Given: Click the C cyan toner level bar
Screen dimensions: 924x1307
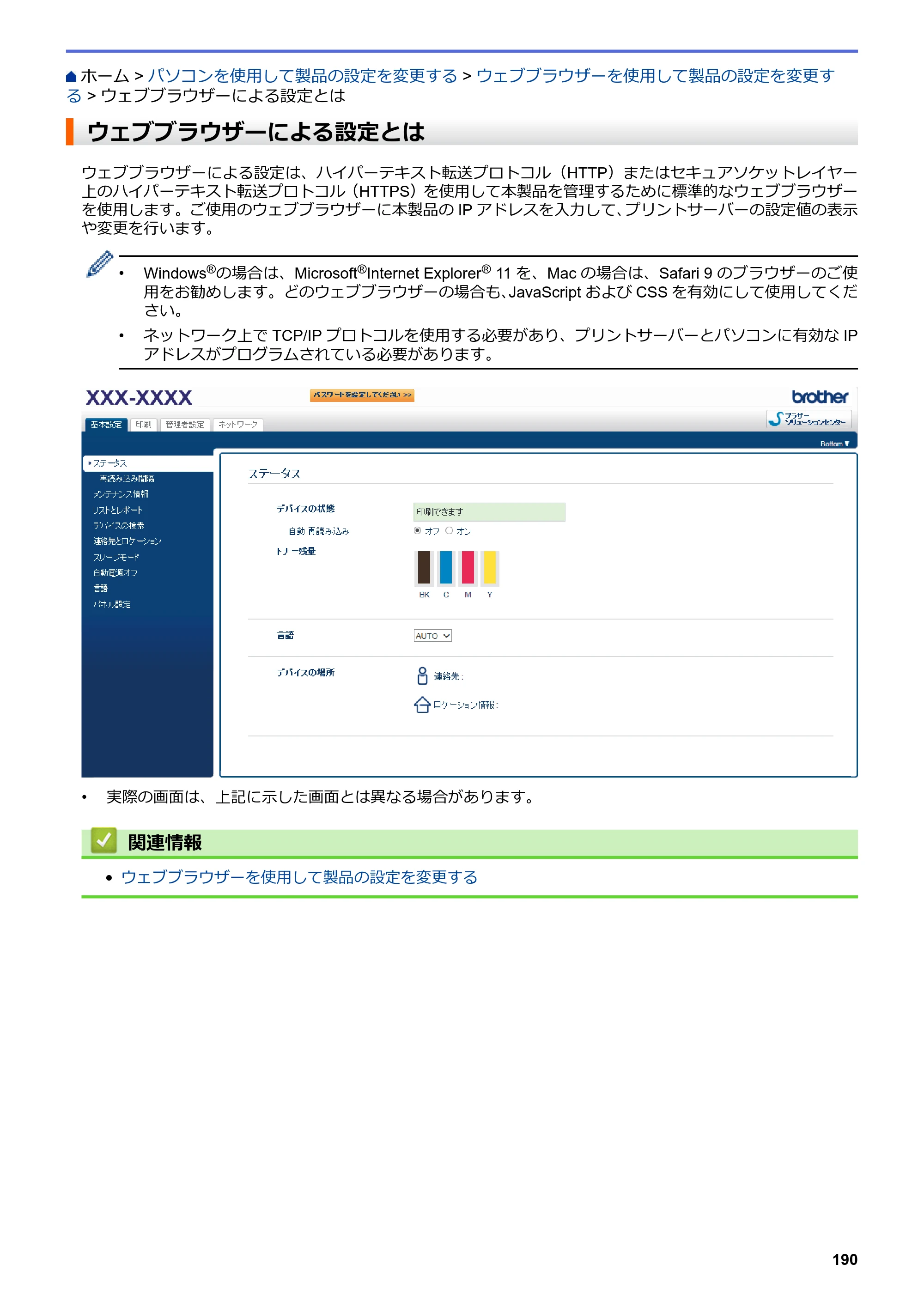Looking at the screenshot, I should (x=446, y=567).
